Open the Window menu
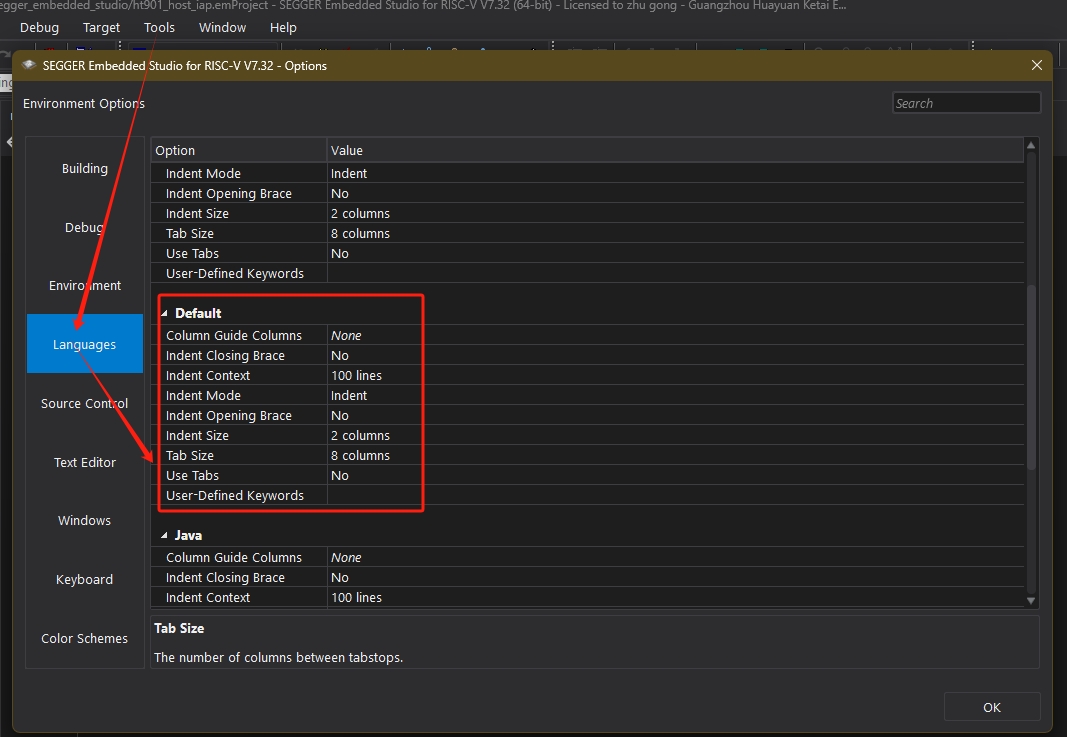This screenshot has width=1067, height=737. 223,27
